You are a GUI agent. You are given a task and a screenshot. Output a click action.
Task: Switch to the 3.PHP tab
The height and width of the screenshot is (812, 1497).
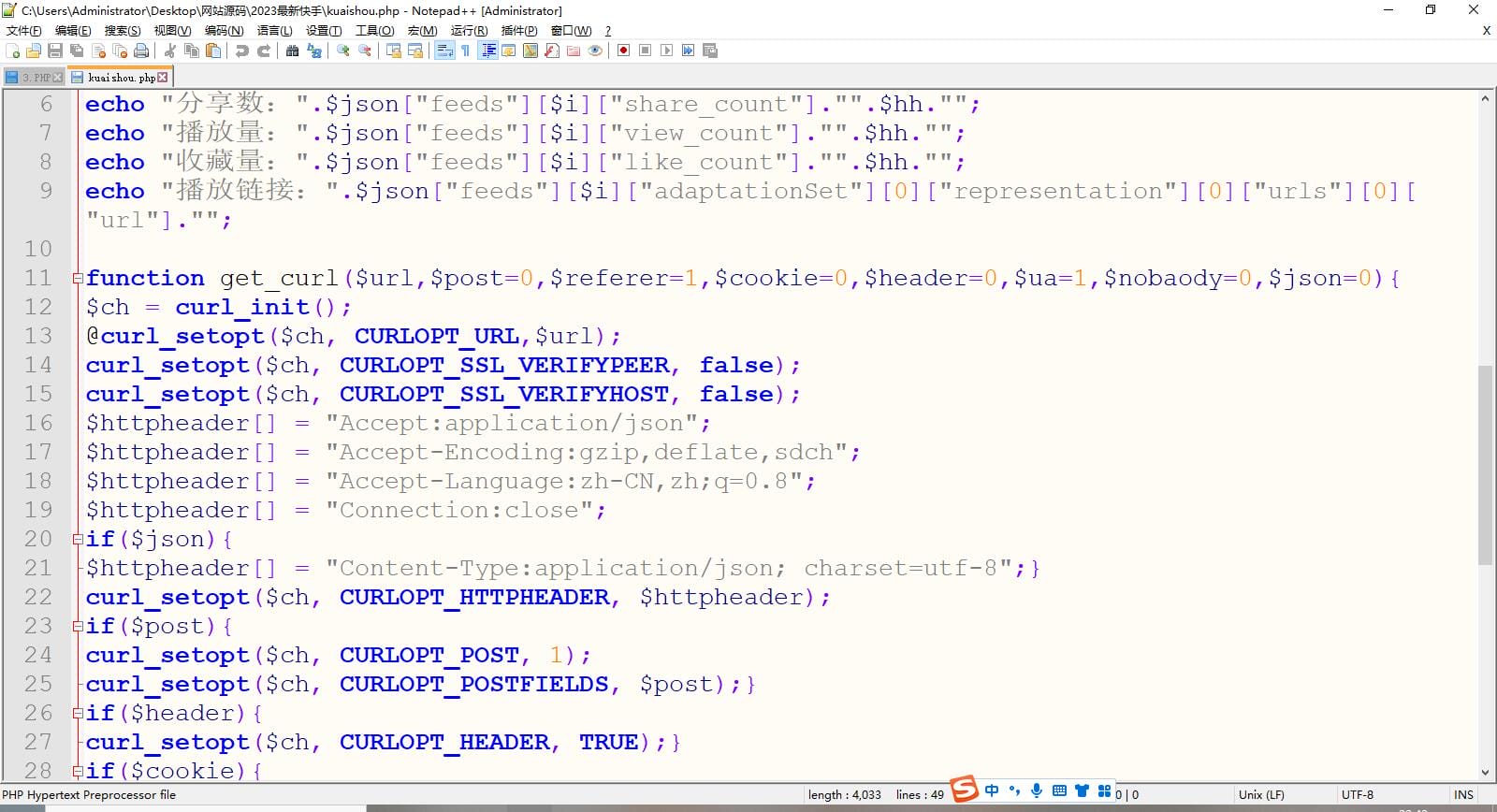[x=36, y=78]
